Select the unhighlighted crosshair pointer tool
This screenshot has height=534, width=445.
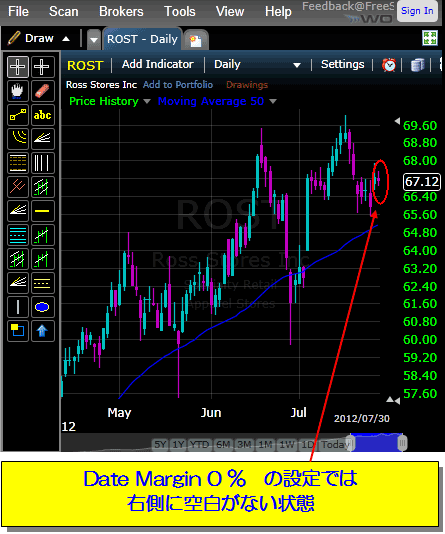click(42, 66)
